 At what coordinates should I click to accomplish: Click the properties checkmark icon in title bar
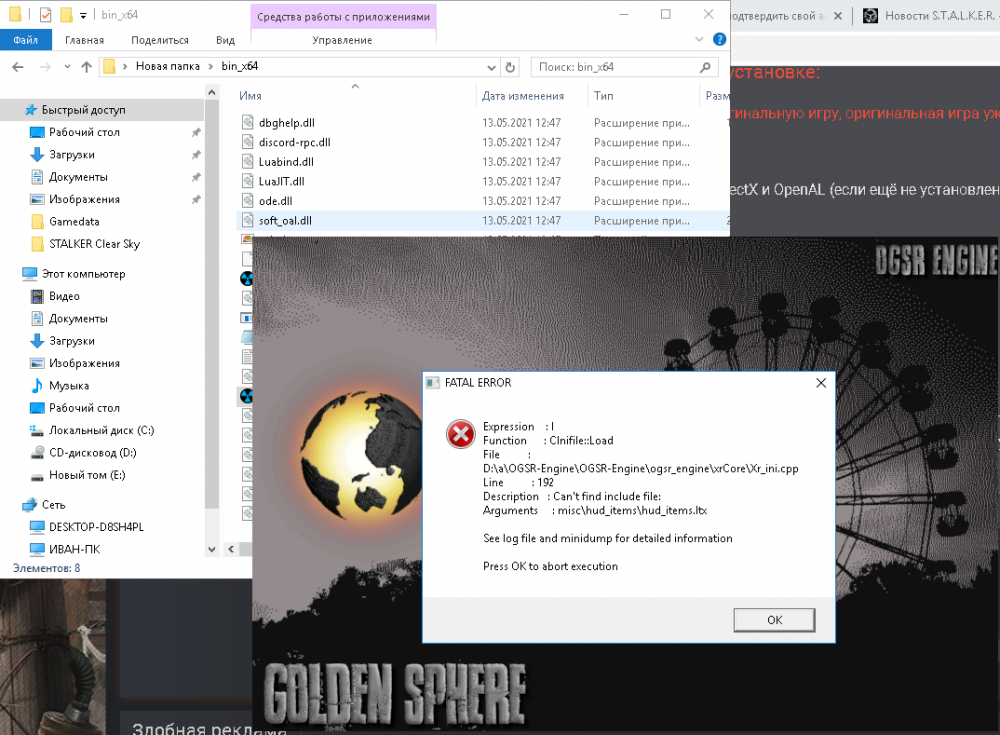pyautogui.click(x=45, y=14)
